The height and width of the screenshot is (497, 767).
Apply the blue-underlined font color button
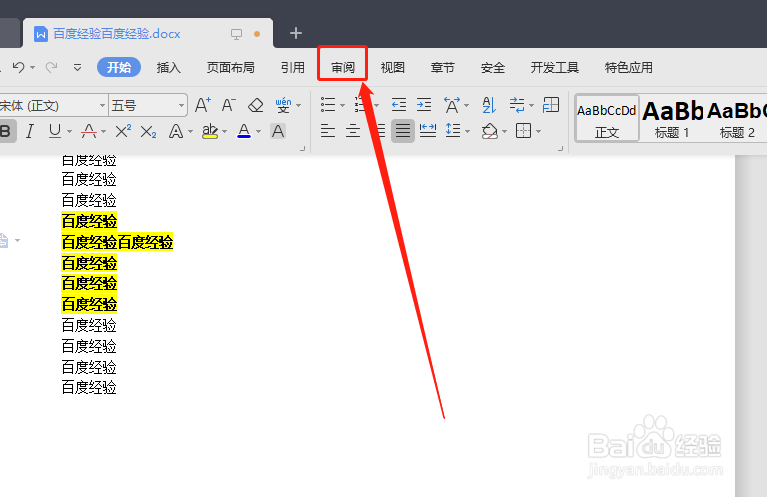coord(244,131)
